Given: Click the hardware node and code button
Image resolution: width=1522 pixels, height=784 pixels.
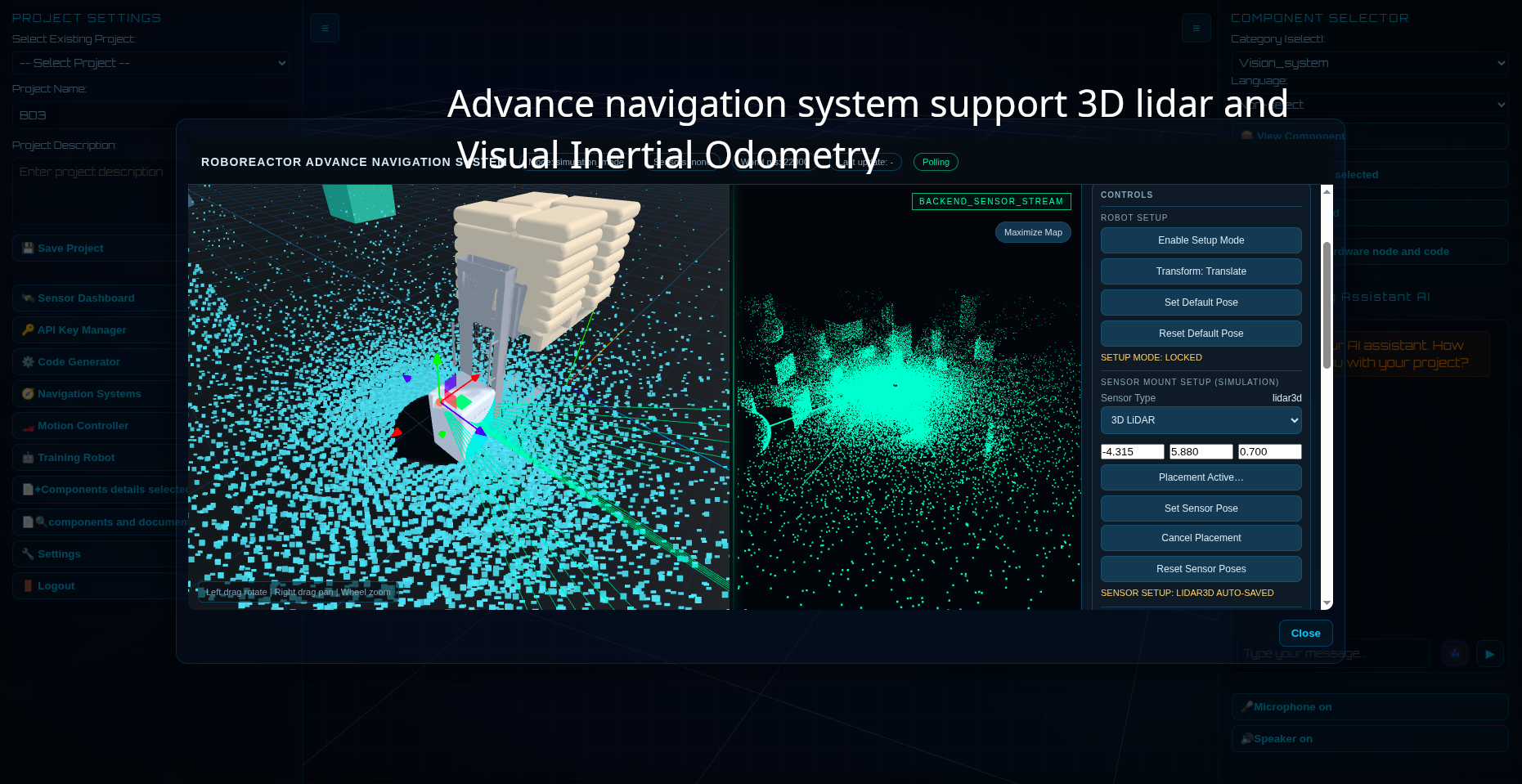Looking at the screenshot, I should coord(1370,252).
